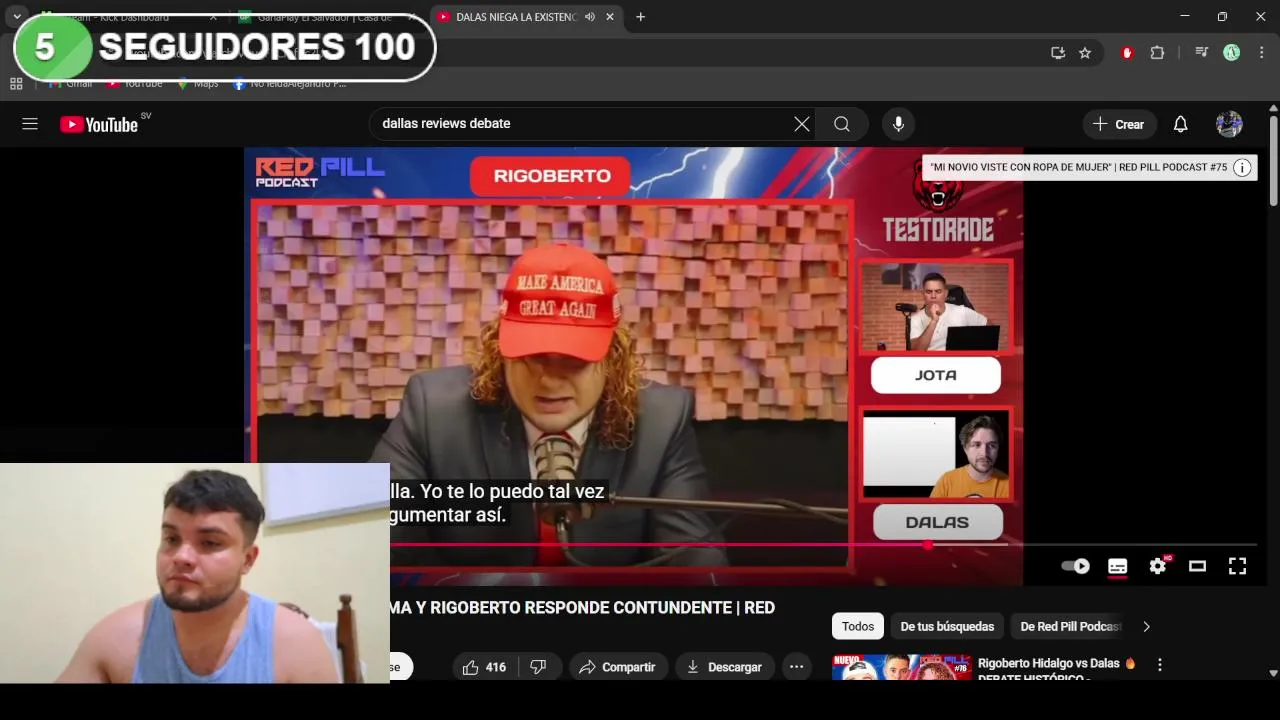Open video settings gear
This screenshot has width=1280, height=720.
1157,566
